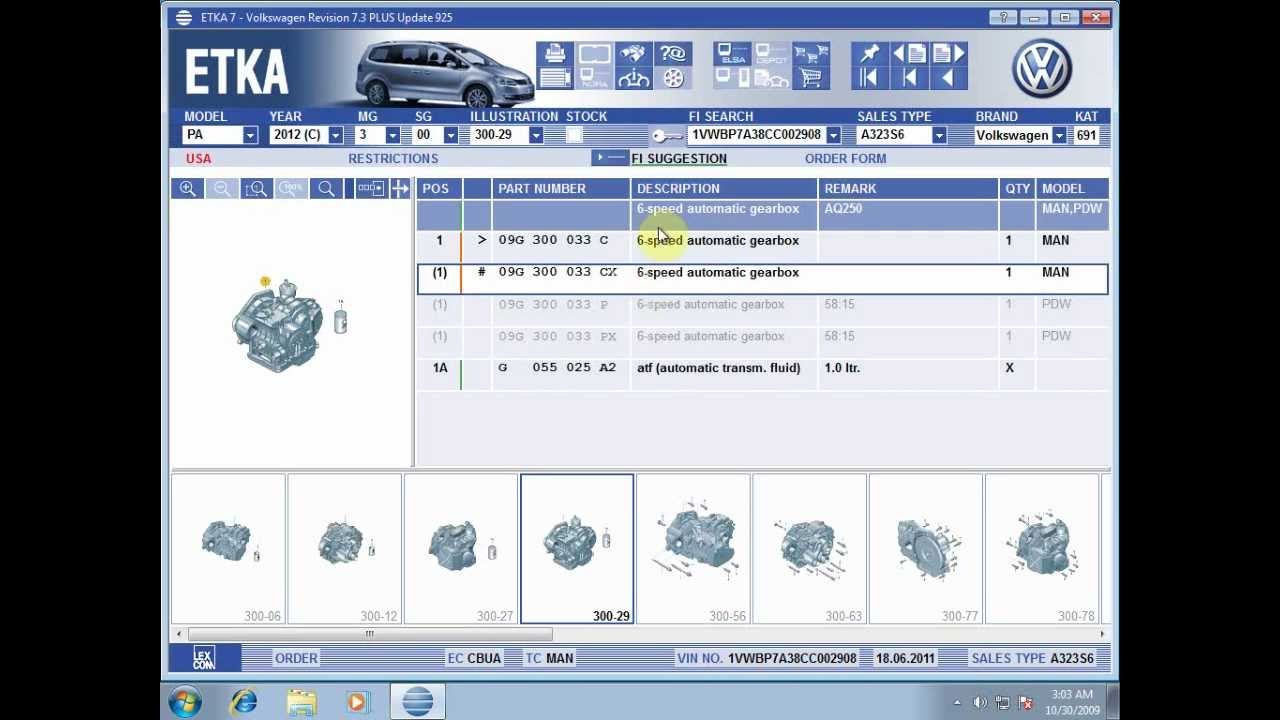Image resolution: width=1280 pixels, height=720 pixels.
Task: Open the binoculars search tool
Action: pos(633,54)
